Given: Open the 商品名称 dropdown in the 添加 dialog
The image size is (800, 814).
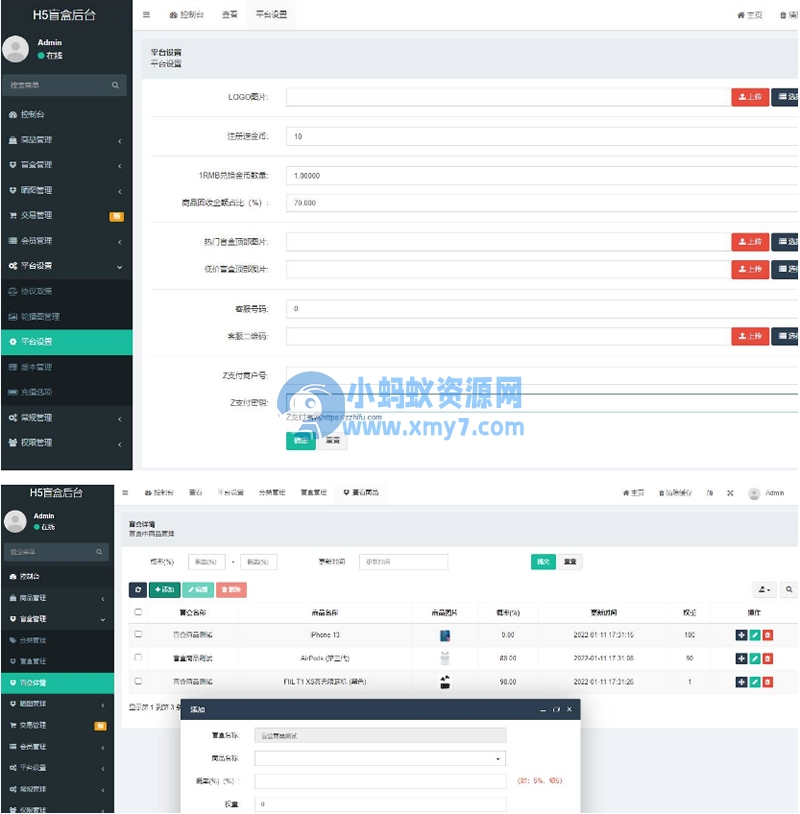Looking at the screenshot, I should (x=380, y=759).
